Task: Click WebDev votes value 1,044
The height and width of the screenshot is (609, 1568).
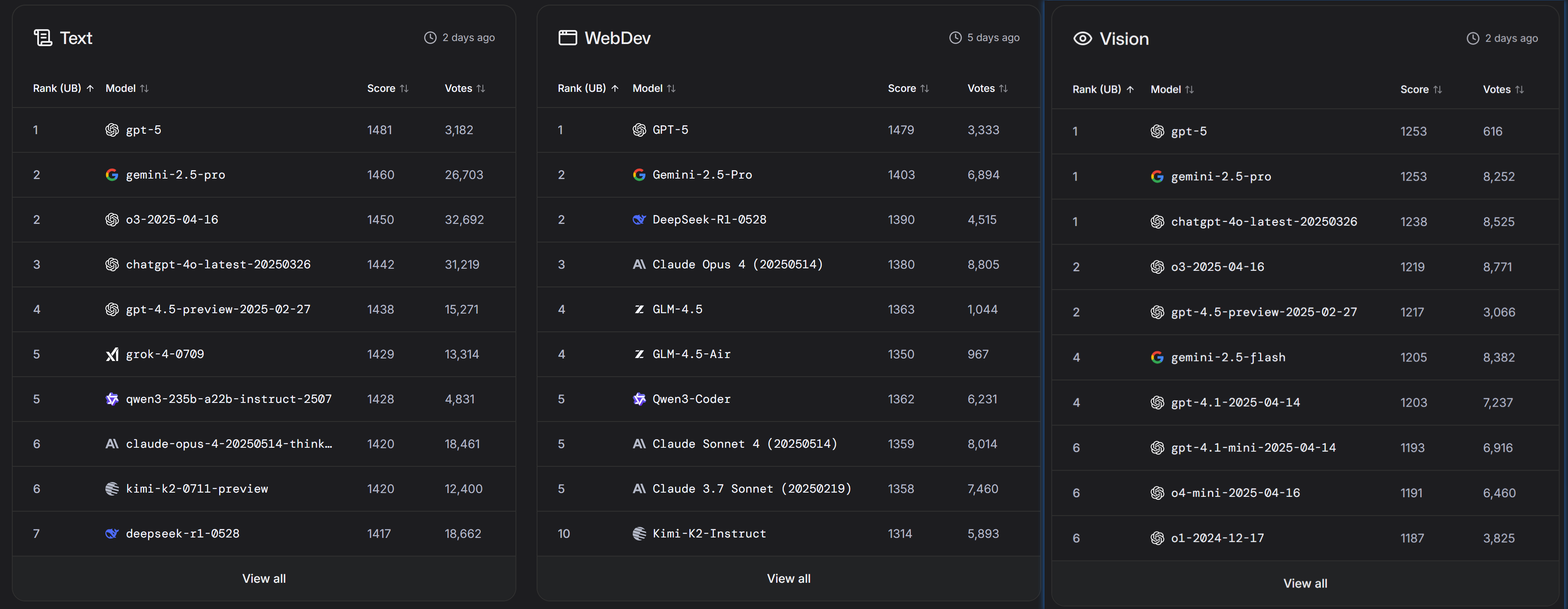Action: coord(982,309)
